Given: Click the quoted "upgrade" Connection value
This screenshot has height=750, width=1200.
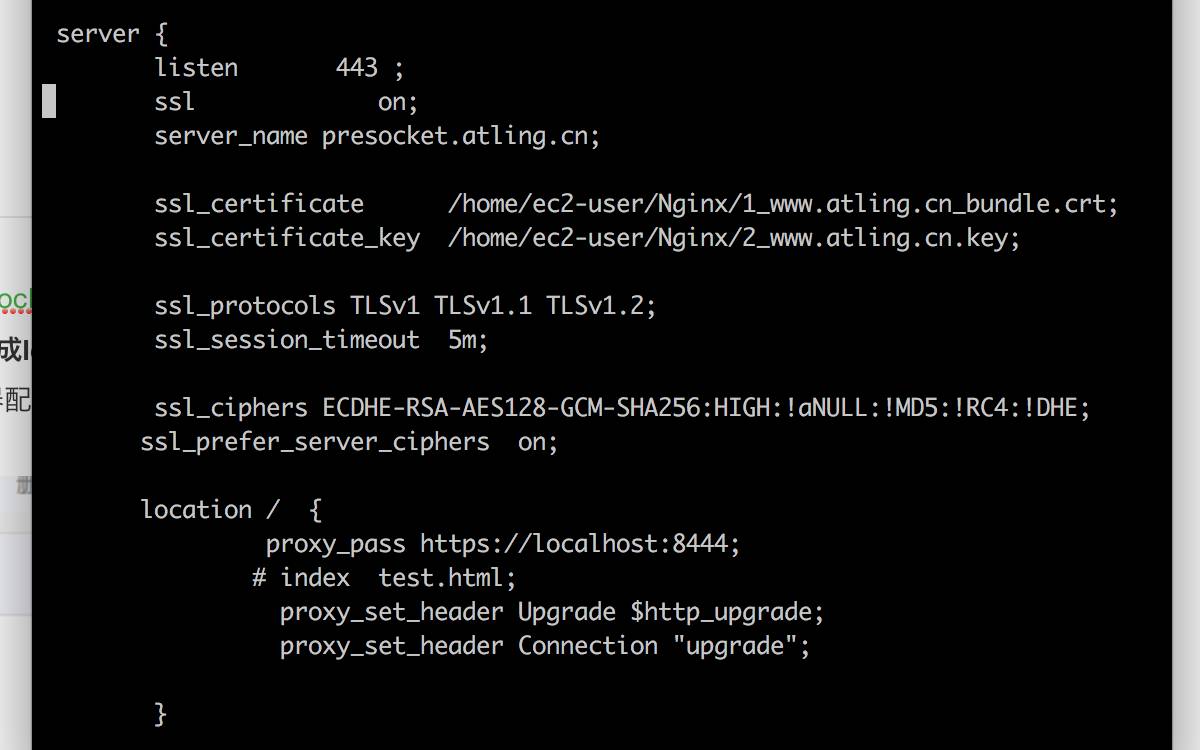Looking at the screenshot, I should 741,646.
